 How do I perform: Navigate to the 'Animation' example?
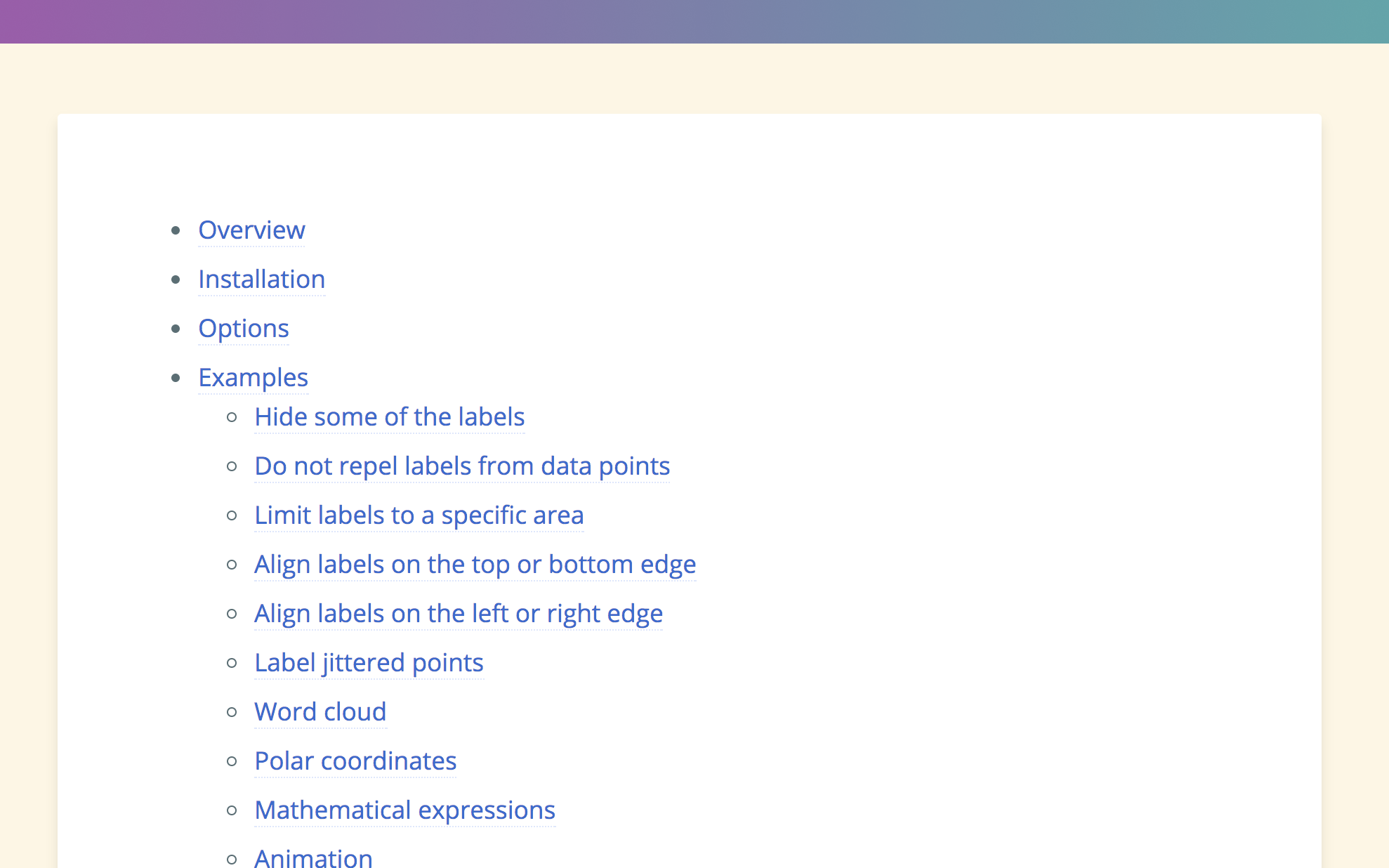pyautogui.click(x=313, y=857)
